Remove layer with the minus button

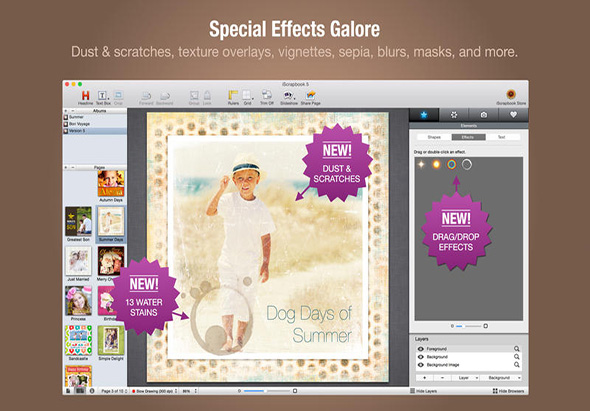(442, 378)
